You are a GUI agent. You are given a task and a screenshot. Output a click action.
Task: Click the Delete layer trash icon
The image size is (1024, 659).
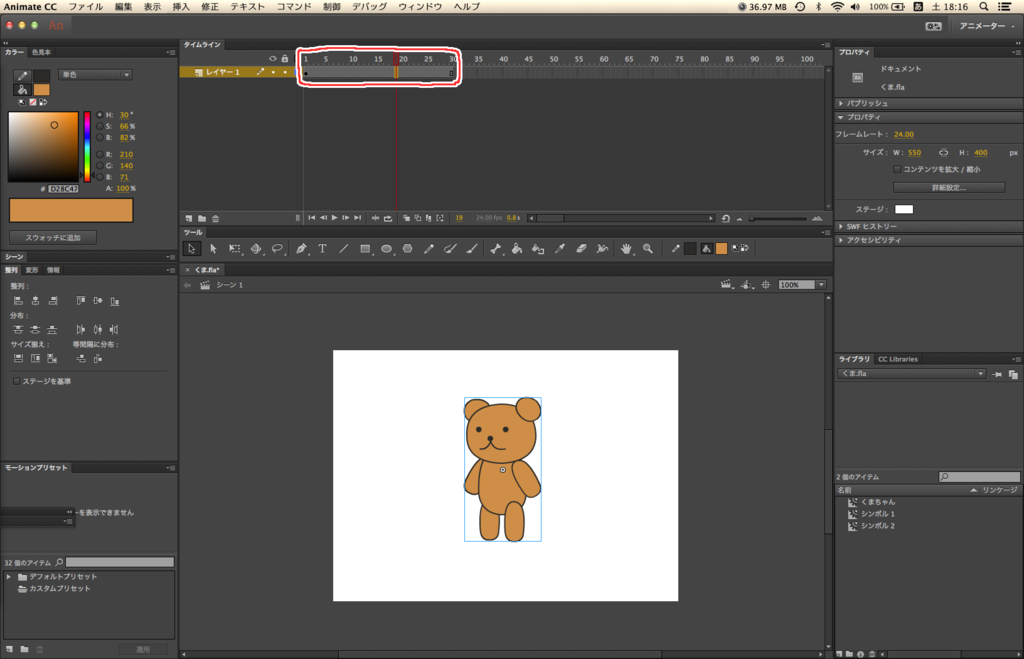click(216, 218)
